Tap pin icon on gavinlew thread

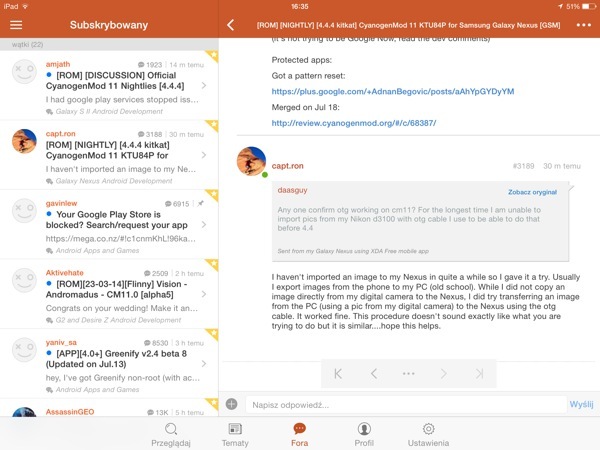click(x=201, y=204)
